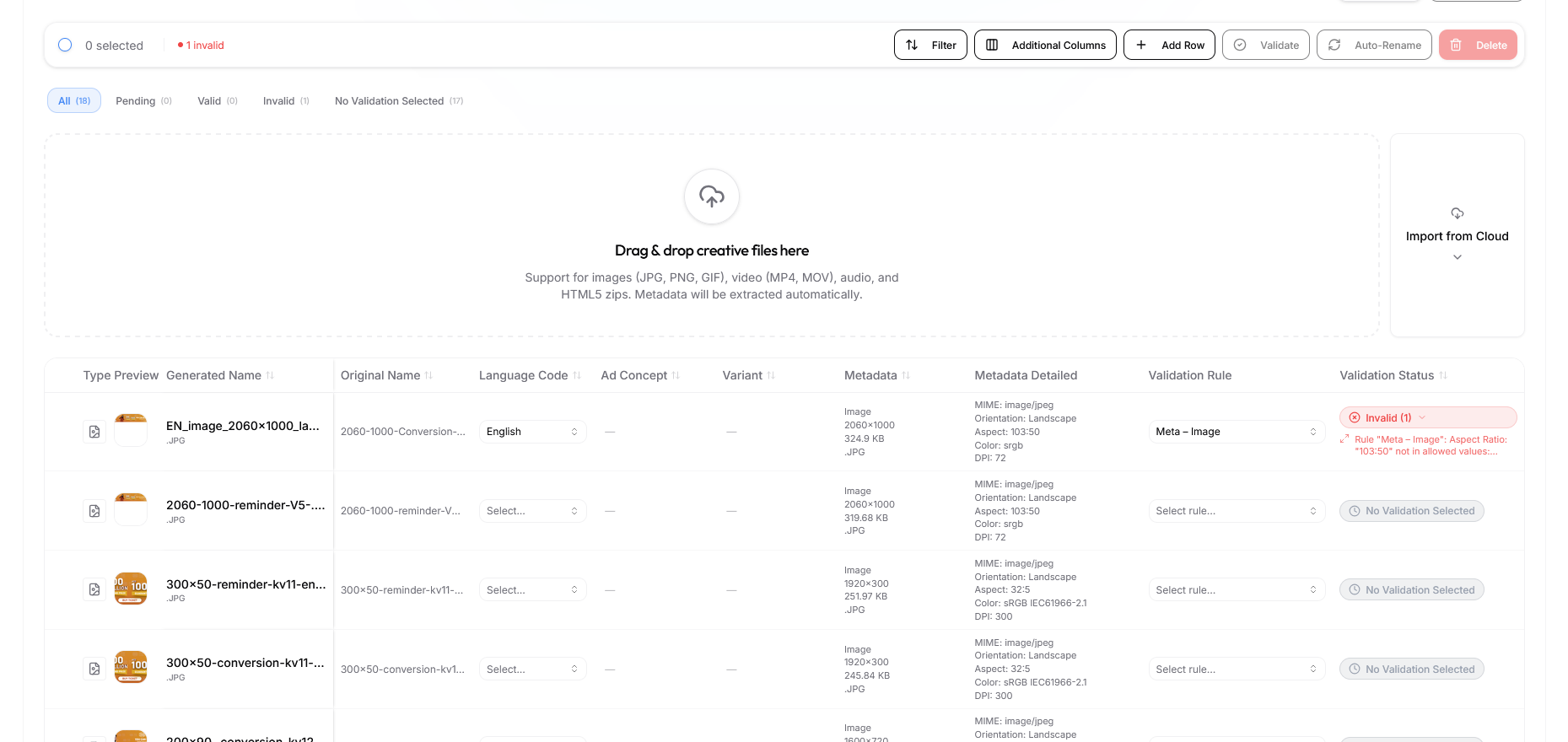The width and height of the screenshot is (1568, 742).
Task: Open 'Select rule...' dropdown for 2060-1000-reminder-V5
Action: (x=1237, y=511)
